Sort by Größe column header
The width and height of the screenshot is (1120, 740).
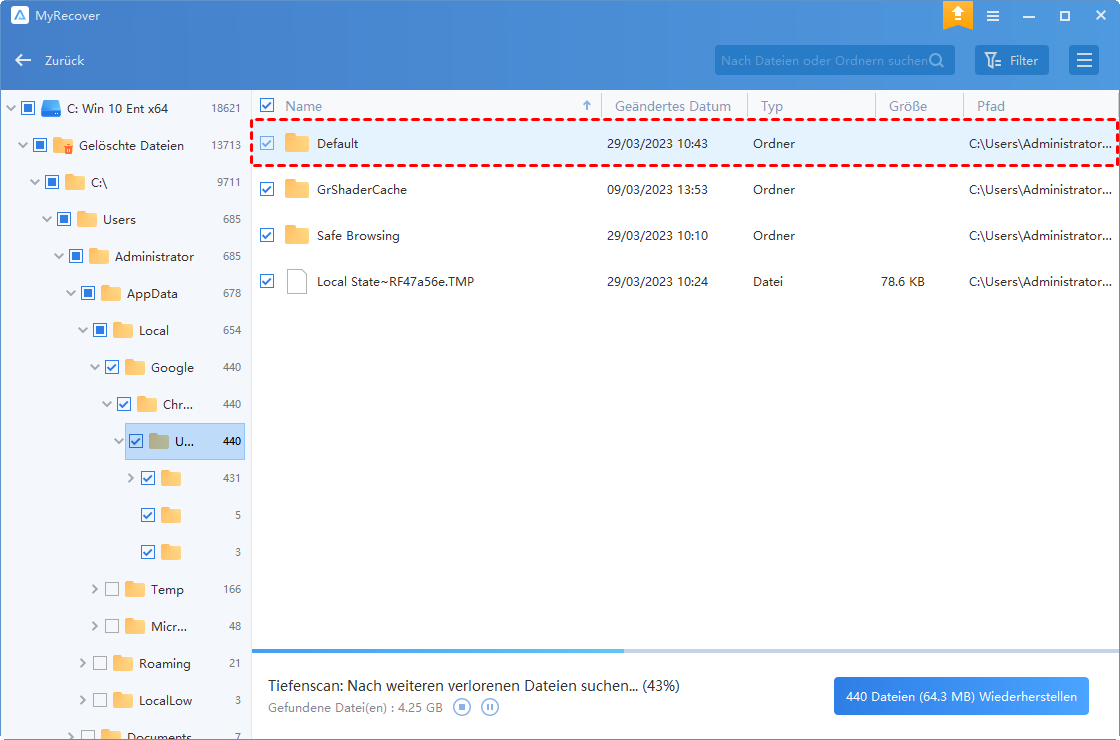point(908,106)
